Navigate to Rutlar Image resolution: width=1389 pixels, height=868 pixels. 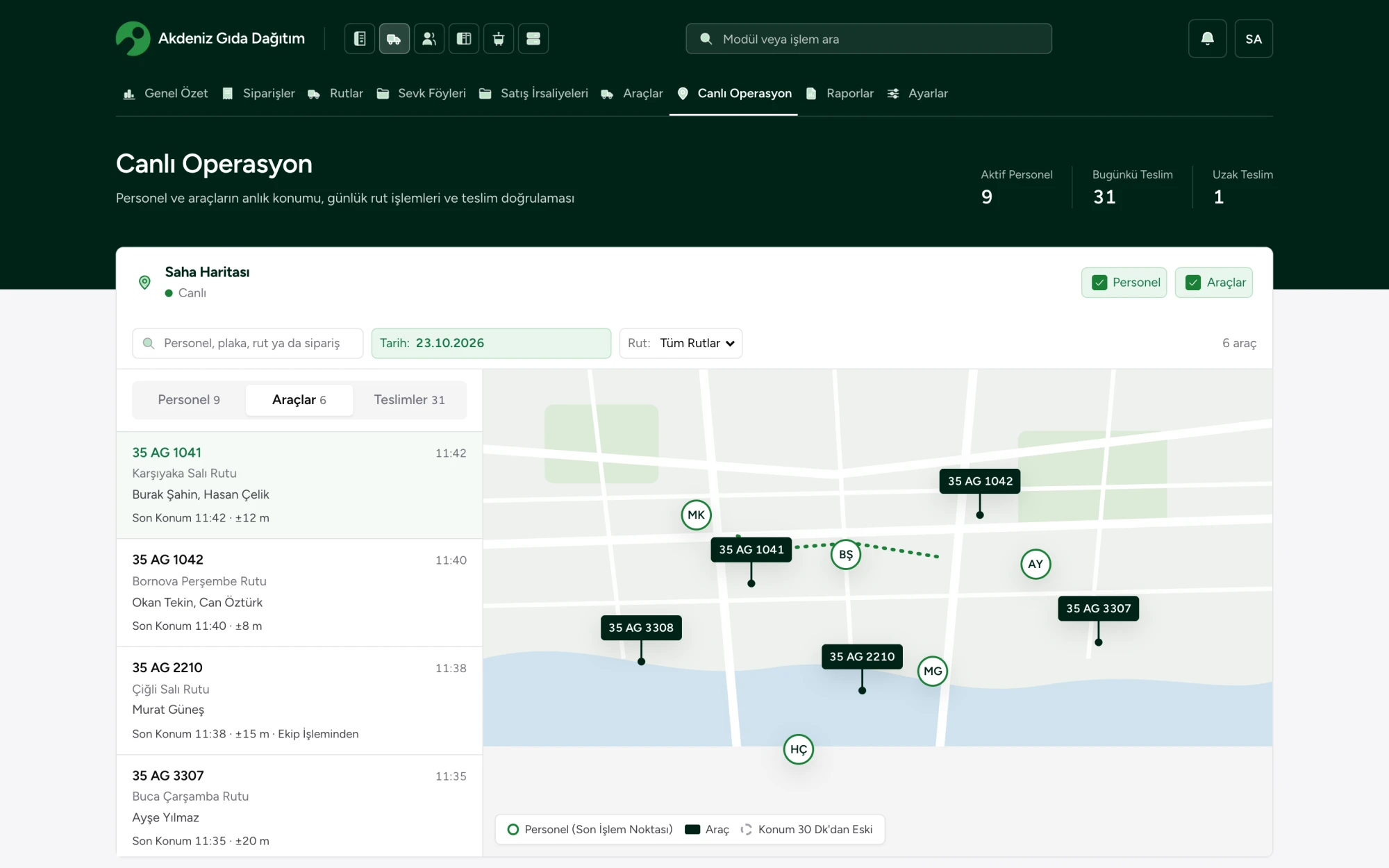(335, 93)
